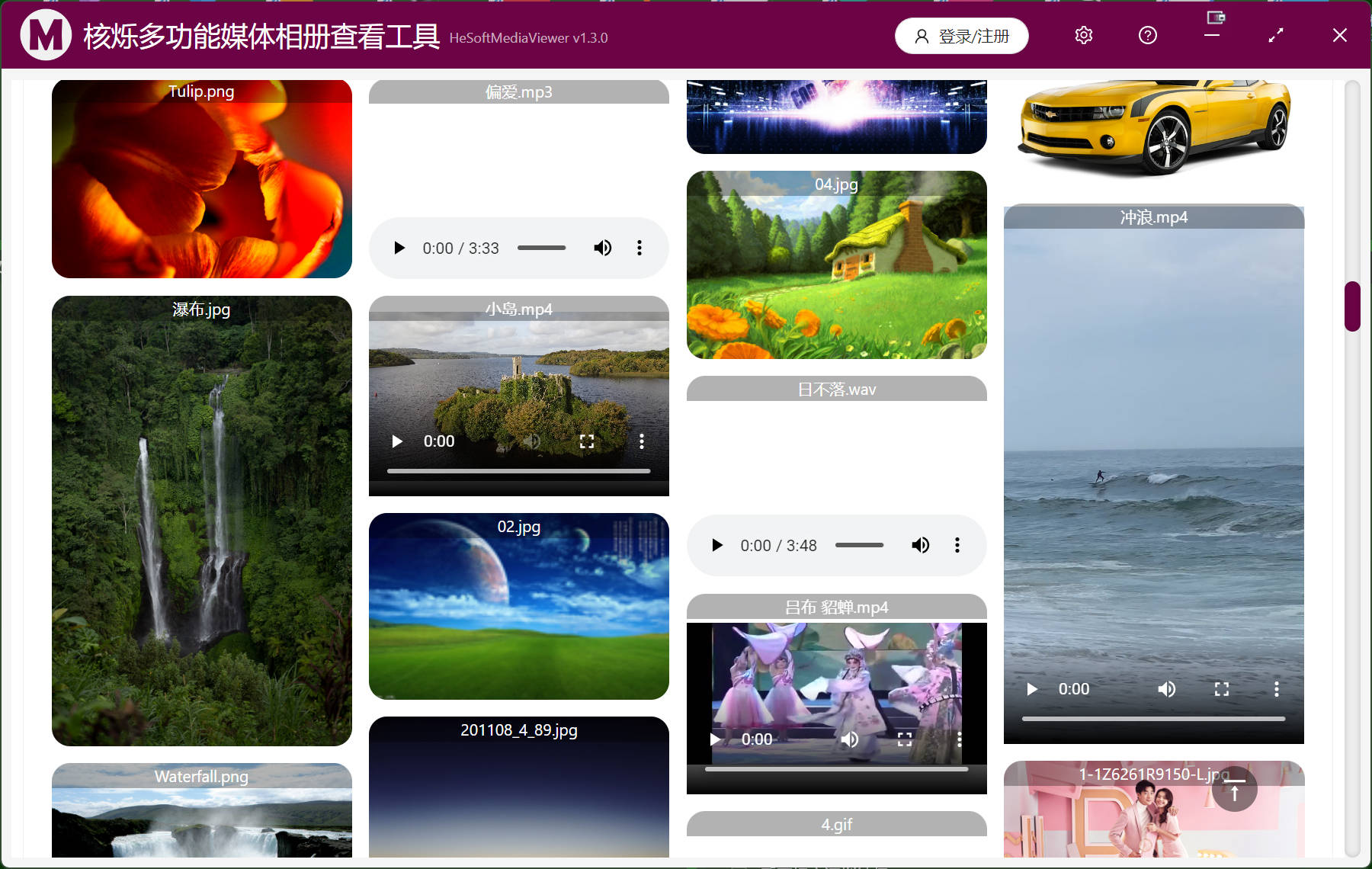Screen dimensions: 1372x869
Task: Back to top round arrow button
Action: click(1235, 789)
